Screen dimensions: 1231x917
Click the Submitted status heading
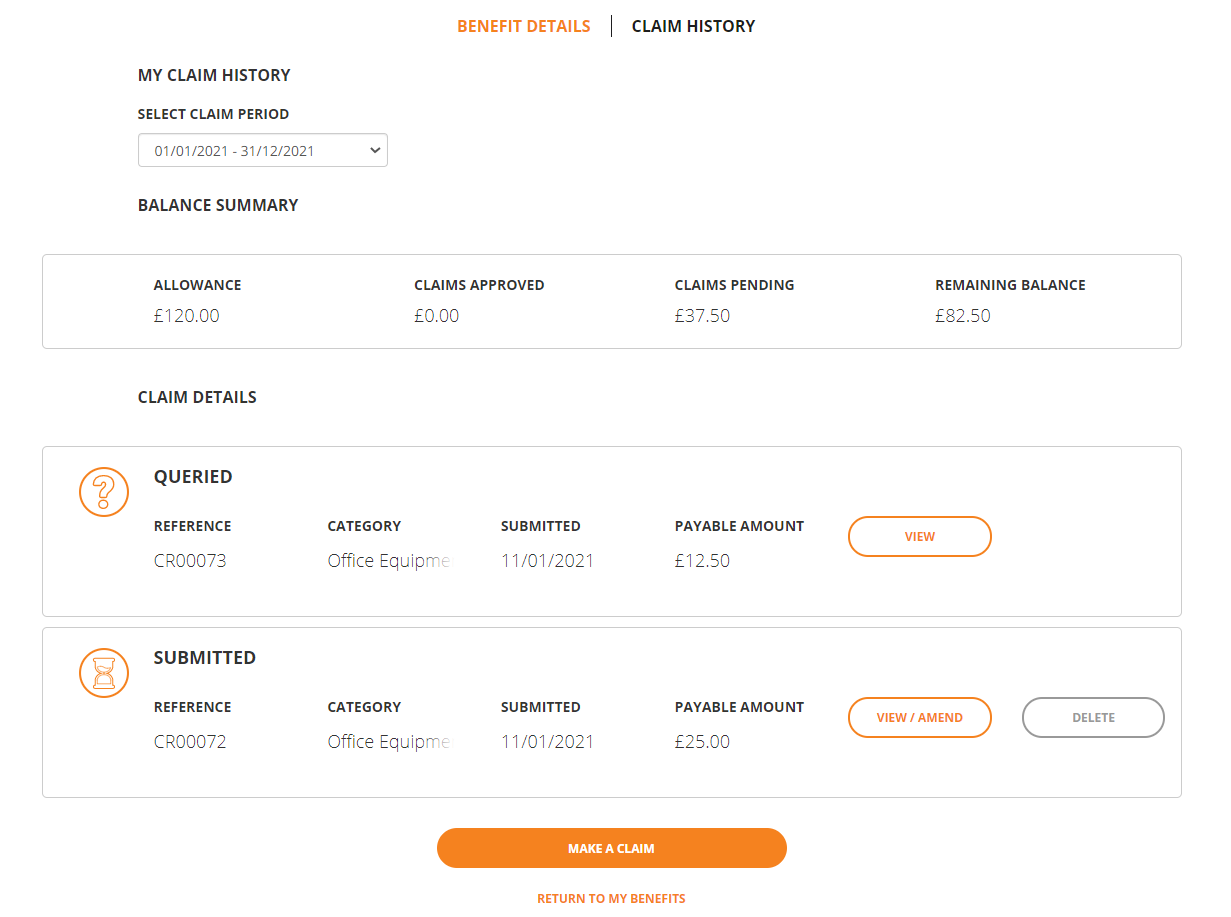[205, 658]
